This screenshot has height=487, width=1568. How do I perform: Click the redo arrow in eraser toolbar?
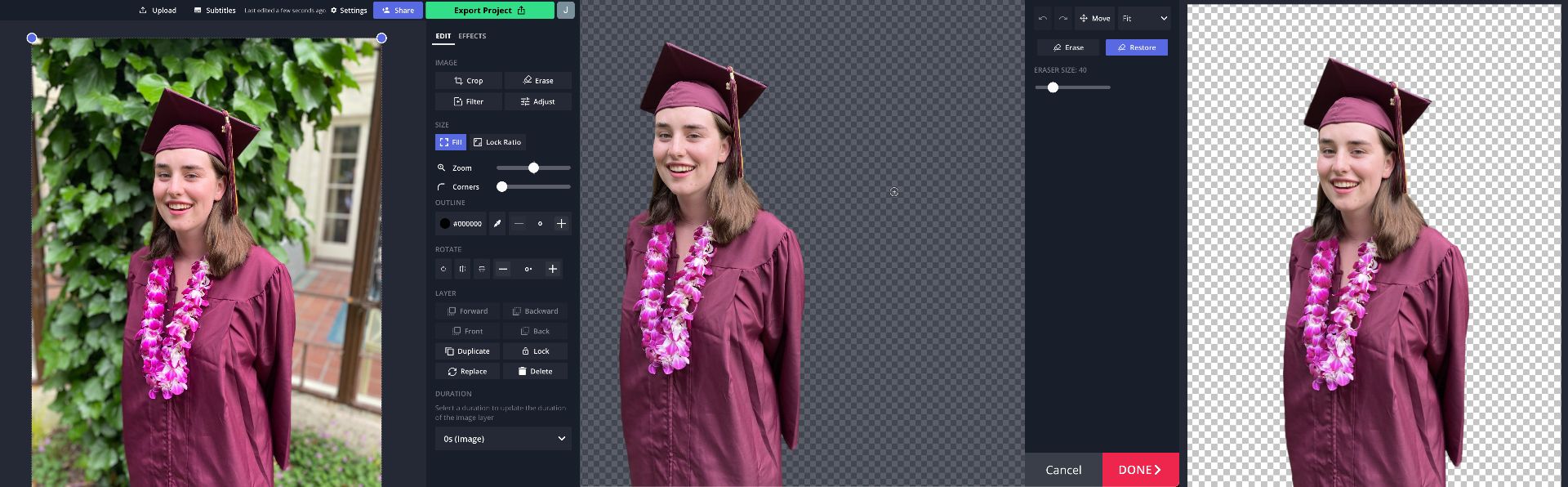pos(1063,18)
